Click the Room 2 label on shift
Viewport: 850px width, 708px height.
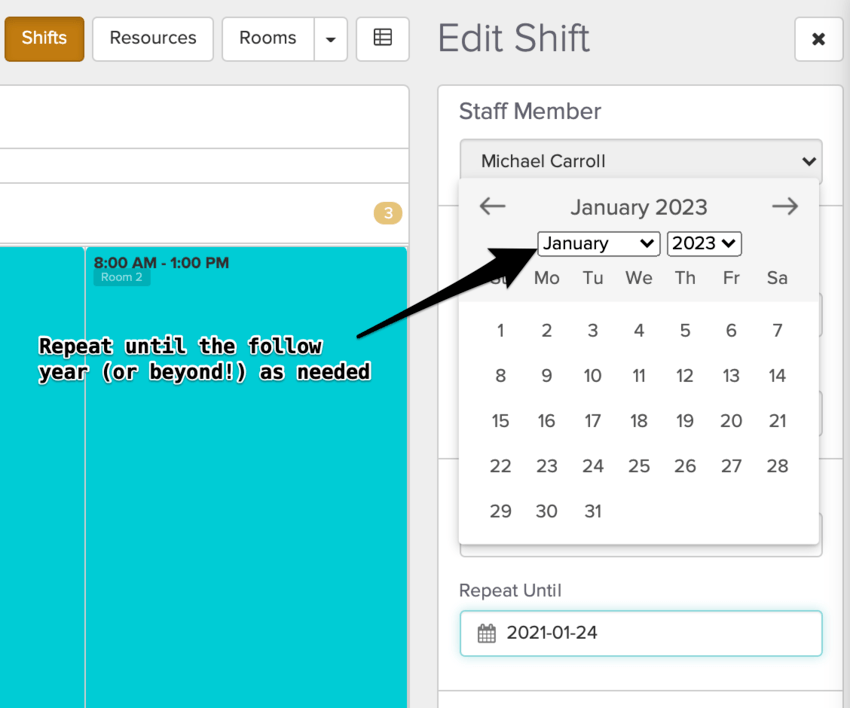121,277
